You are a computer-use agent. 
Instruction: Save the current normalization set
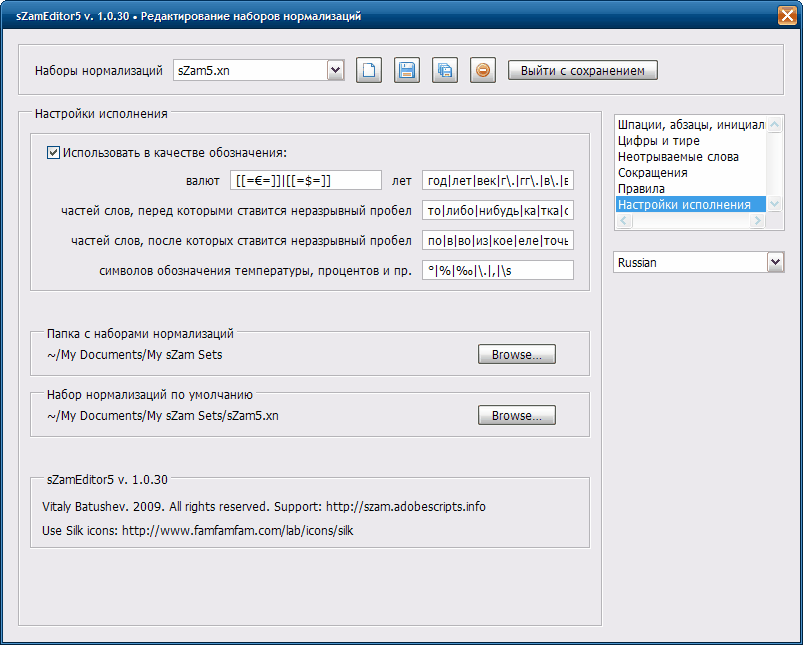[407, 70]
